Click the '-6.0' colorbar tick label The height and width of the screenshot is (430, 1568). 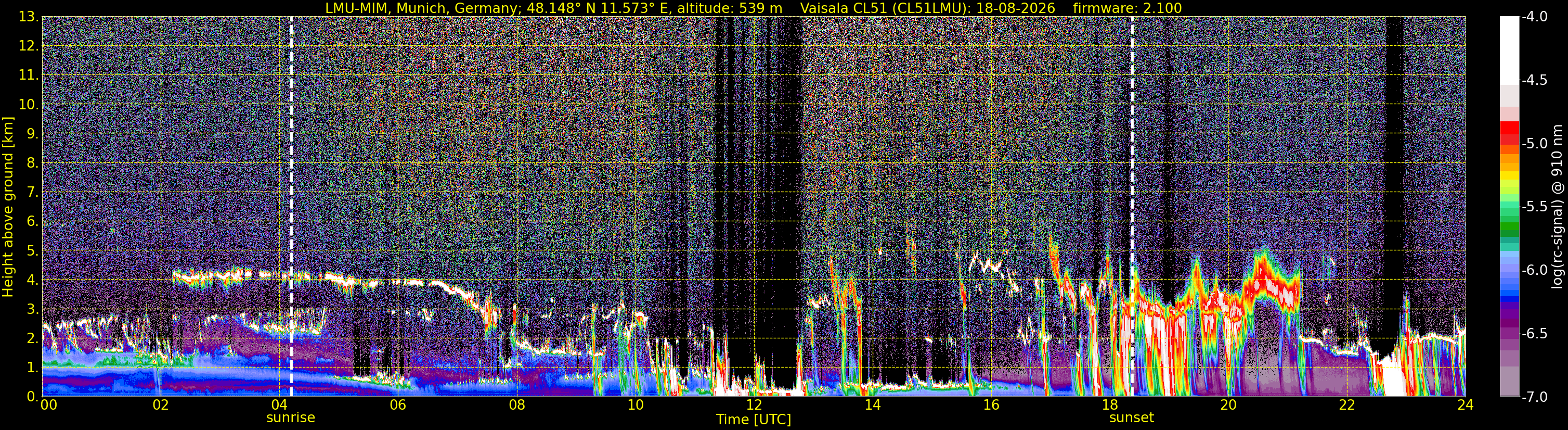coord(1534,270)
